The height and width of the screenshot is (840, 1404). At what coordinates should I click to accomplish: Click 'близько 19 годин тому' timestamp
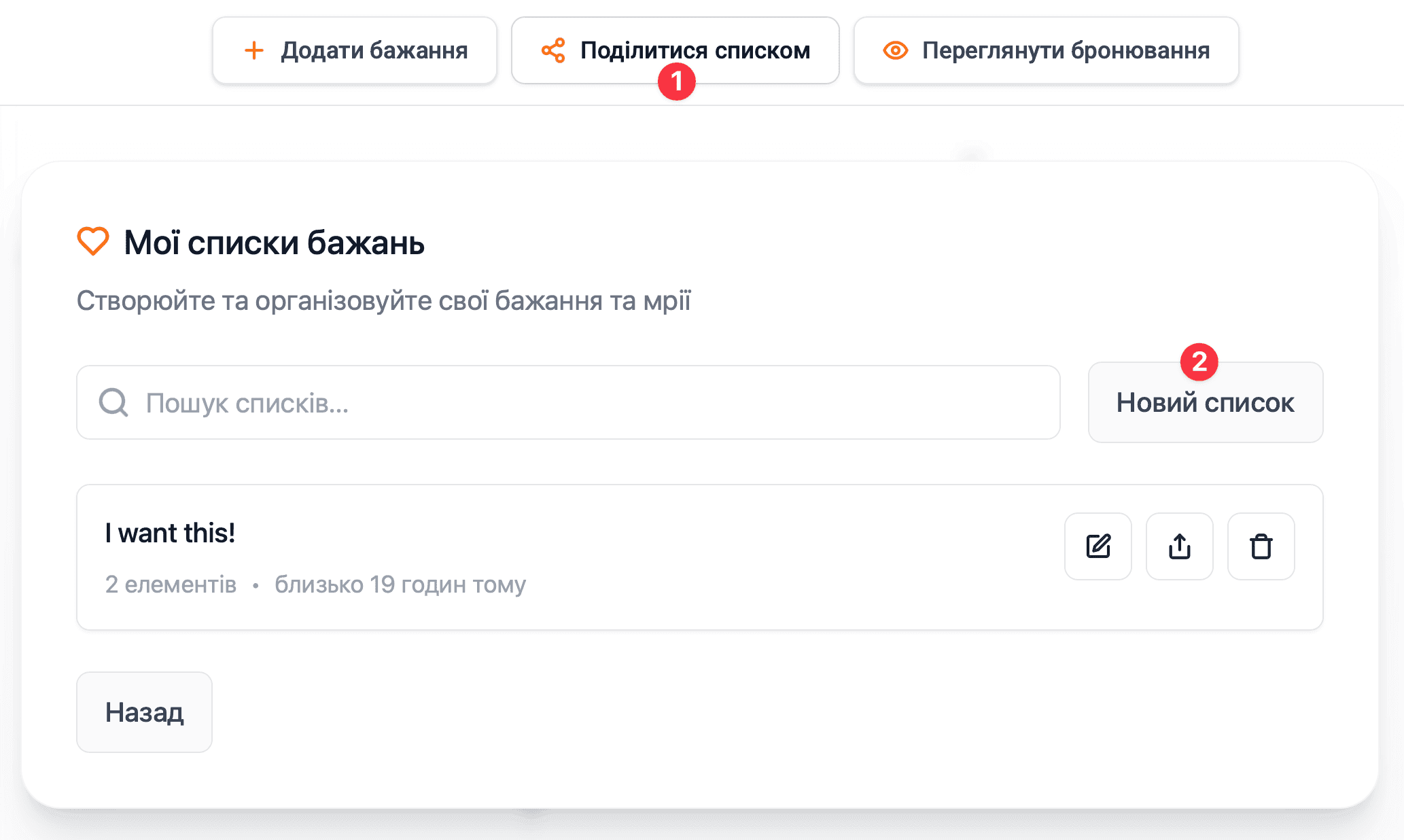[400, 584]
